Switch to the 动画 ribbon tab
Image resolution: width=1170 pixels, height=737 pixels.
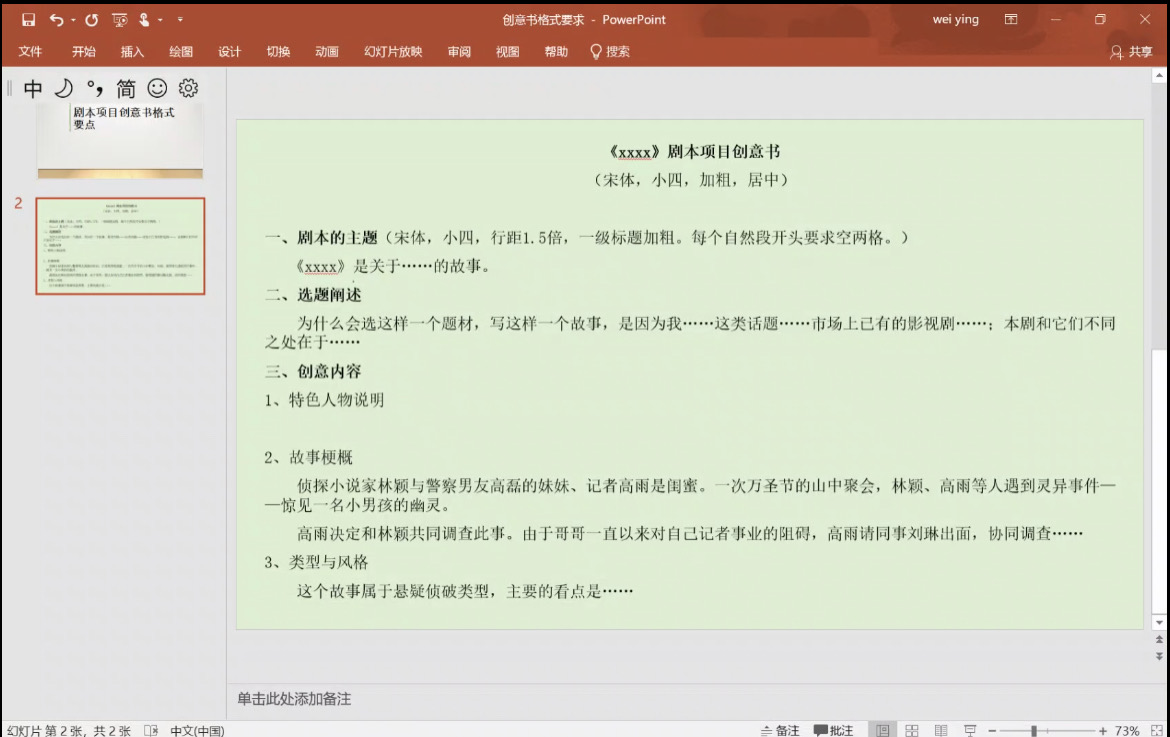(327, 52)
